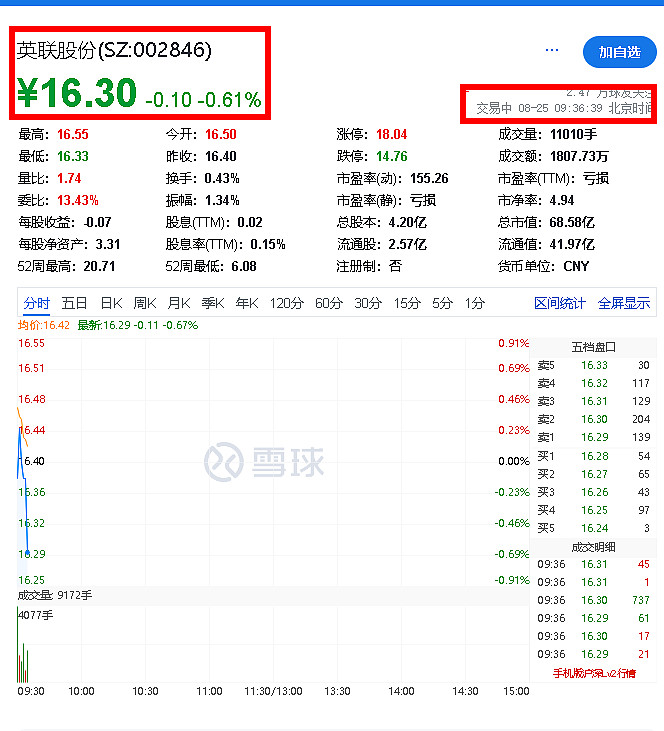
Task: Click the 卖1 order row at 16.29
Action: 594,437
